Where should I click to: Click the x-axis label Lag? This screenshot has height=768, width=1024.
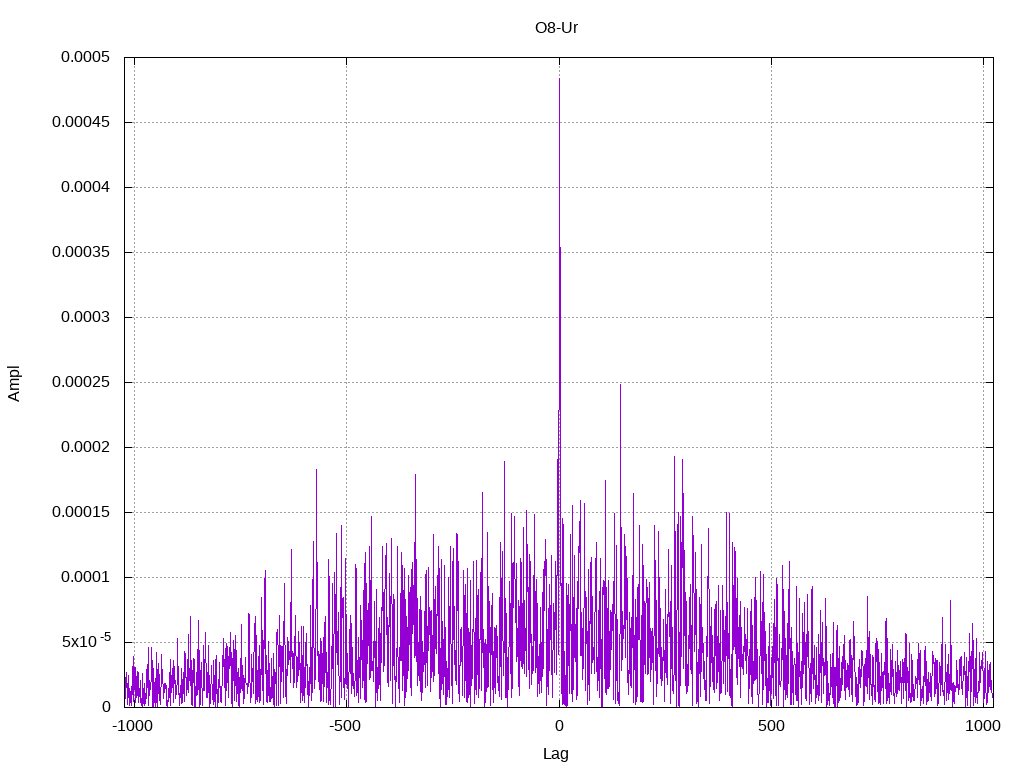point(556,754)
